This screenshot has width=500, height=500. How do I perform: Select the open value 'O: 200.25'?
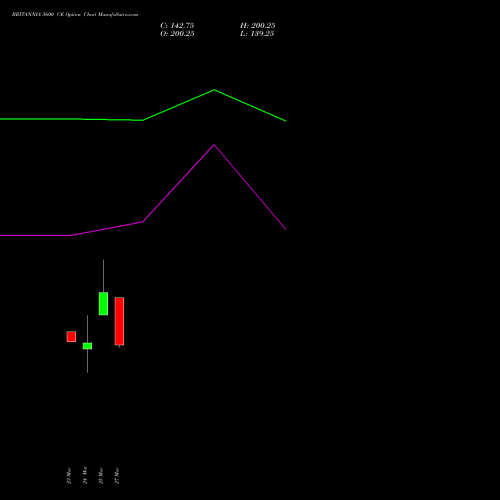177,34
